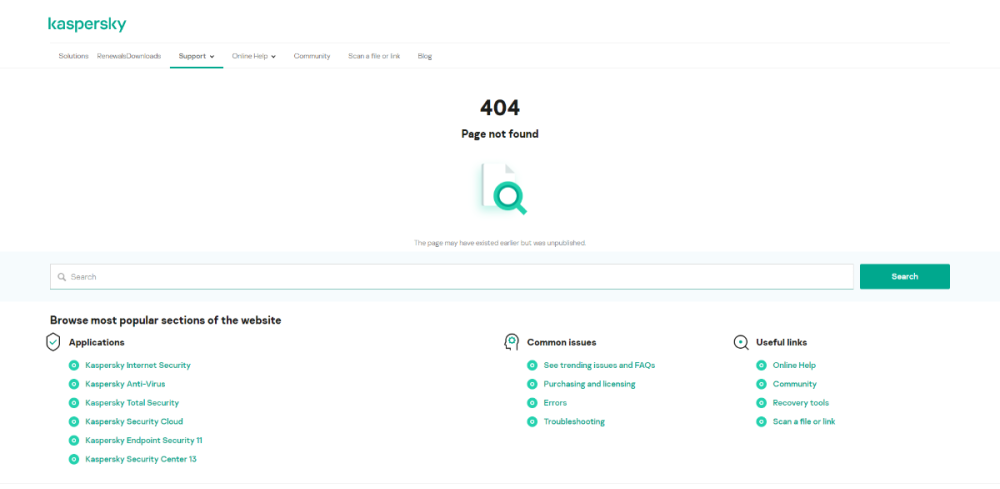Open the Errors link

tap(555, 403)
